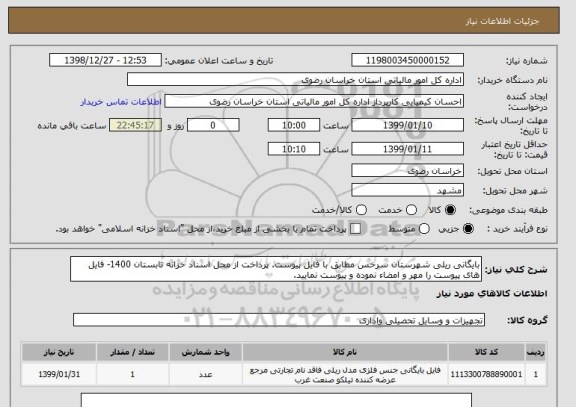Image resolution: width=576 pixels, height=407 pixels.
Task: Select the کالا radio button
Action: (x=450, y=210)
